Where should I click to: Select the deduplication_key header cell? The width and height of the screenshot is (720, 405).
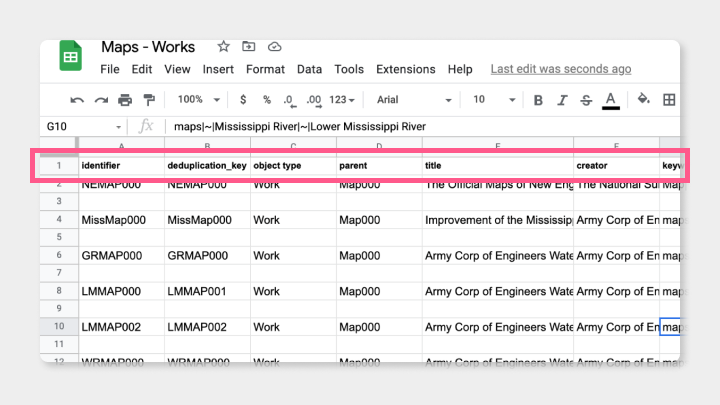[x=208, y=166]
